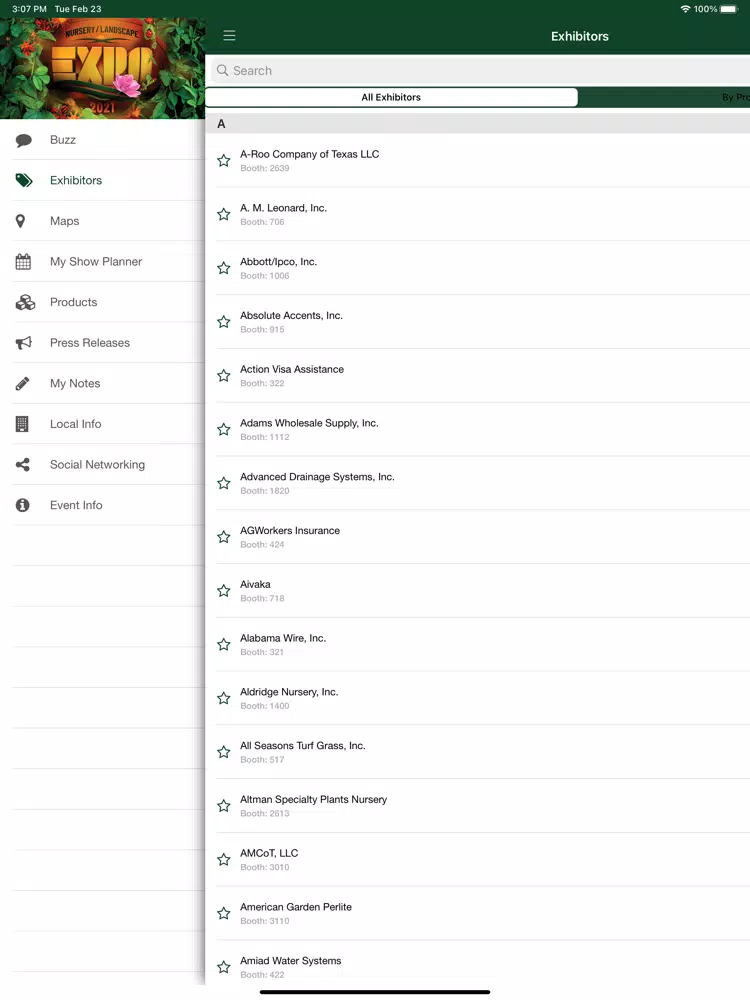Image resolution: width=750 pixels, height=1000 pixels.
Task: Favorite Altman Specialty Plants Nursery
Action: [223, 806]
